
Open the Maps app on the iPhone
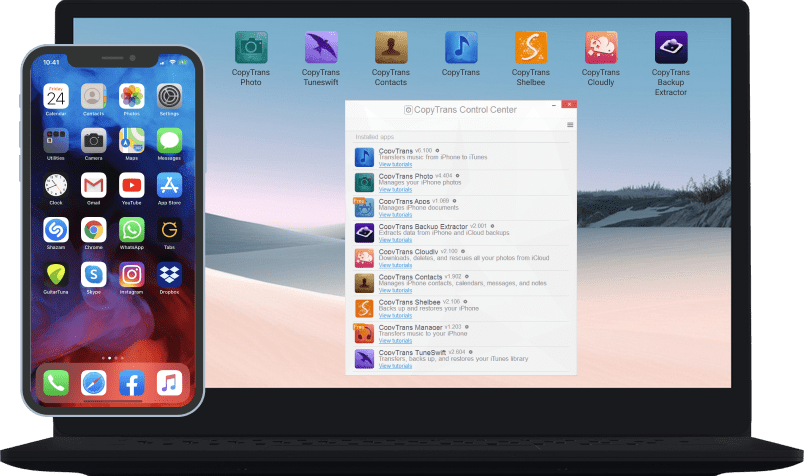(x=131, y=141)
